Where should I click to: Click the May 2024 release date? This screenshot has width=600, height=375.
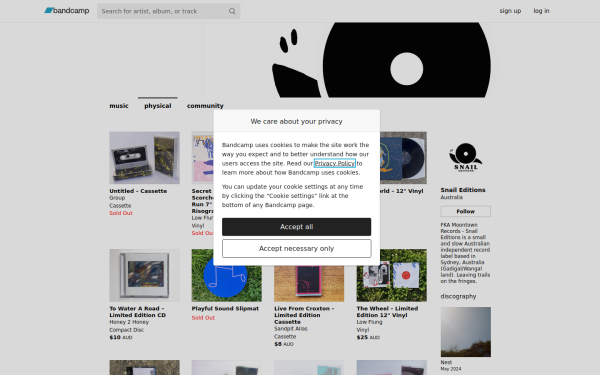coord(451,369)
